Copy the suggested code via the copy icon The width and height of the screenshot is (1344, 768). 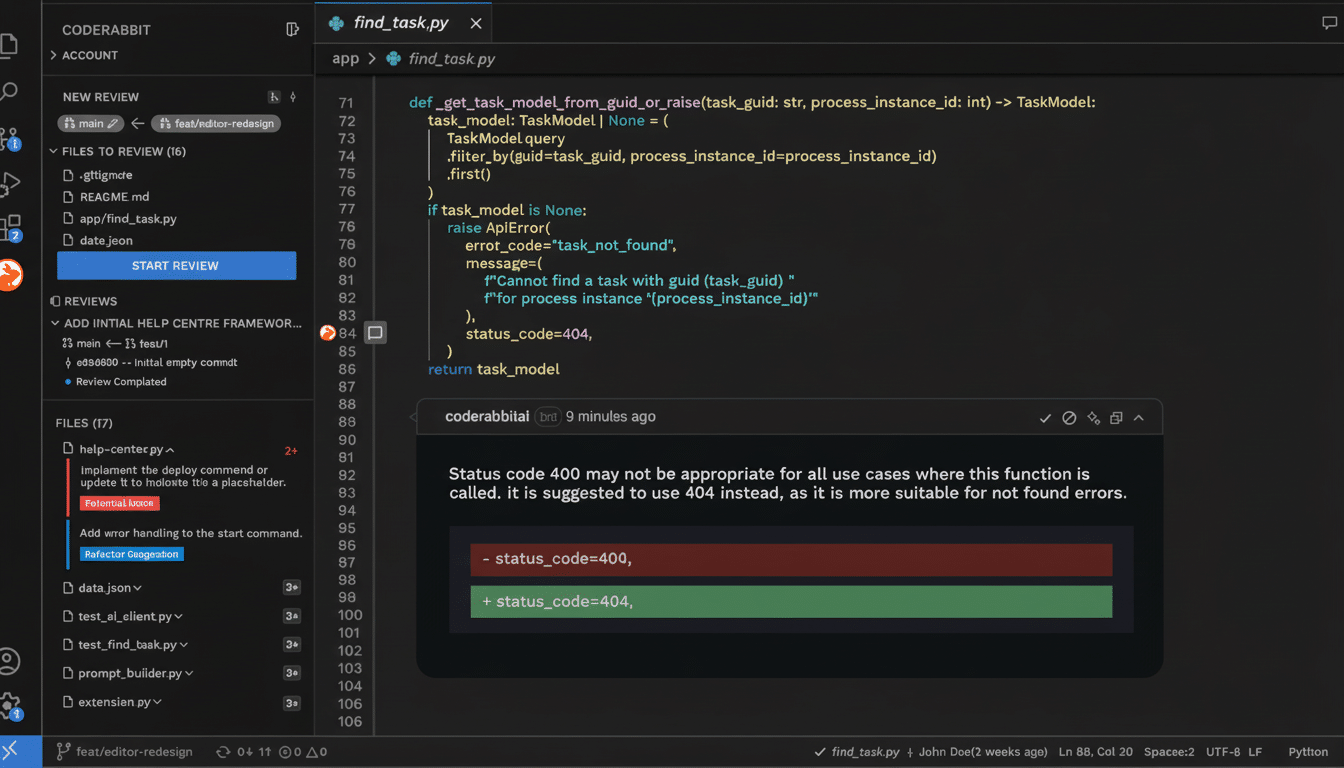1116,418
